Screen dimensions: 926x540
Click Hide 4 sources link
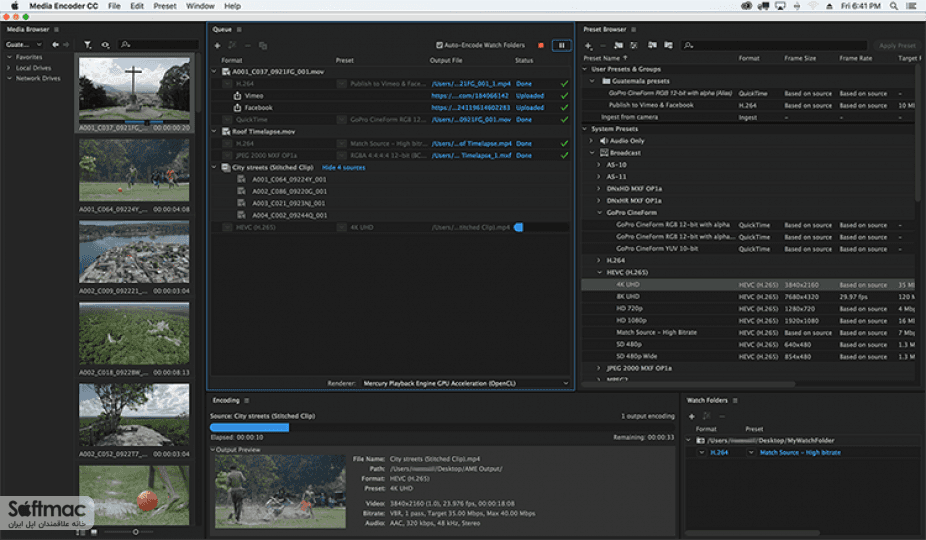pyautogui.click(x=344, y=168)
